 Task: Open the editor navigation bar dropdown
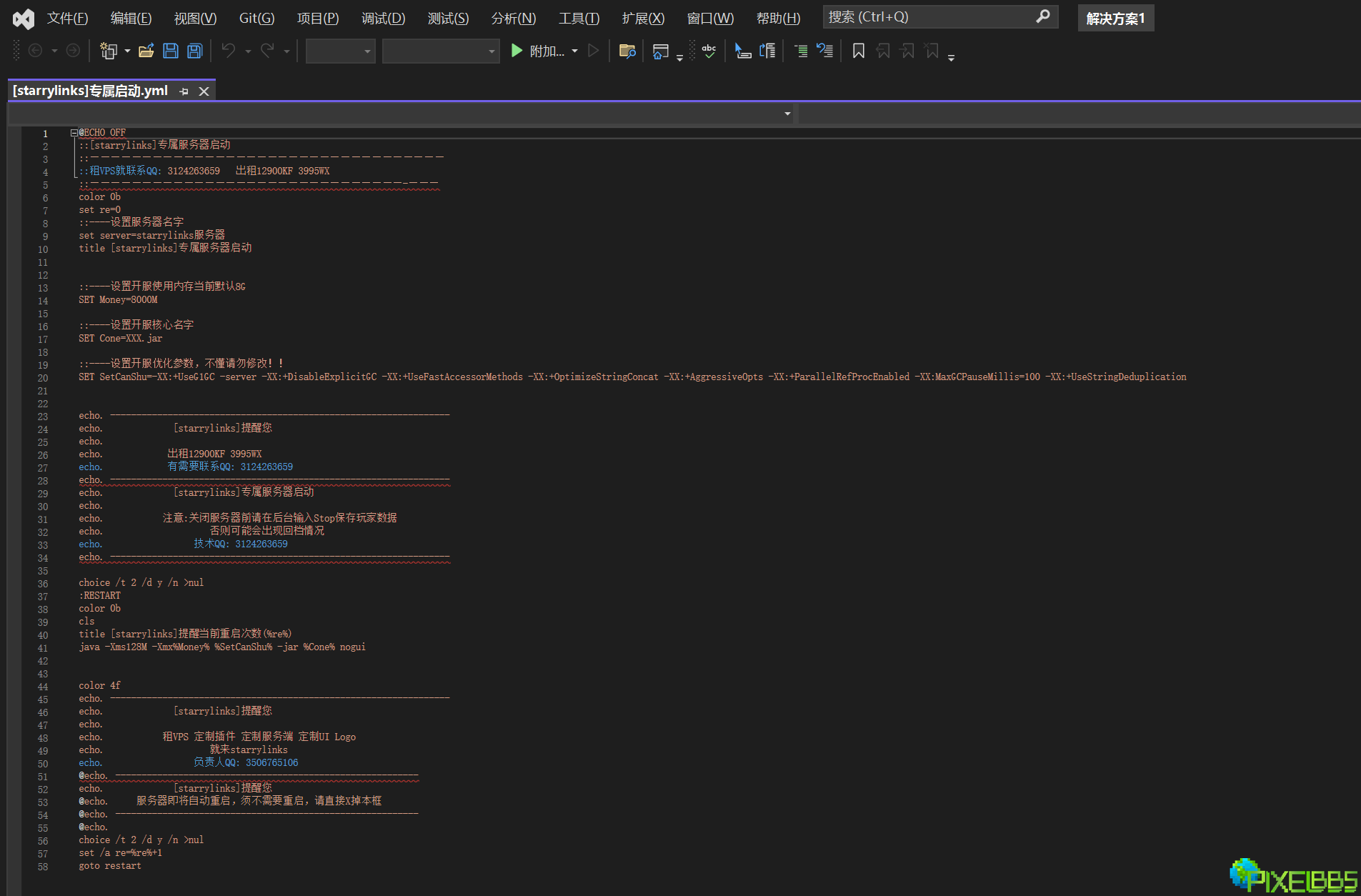tap(787, 114)
